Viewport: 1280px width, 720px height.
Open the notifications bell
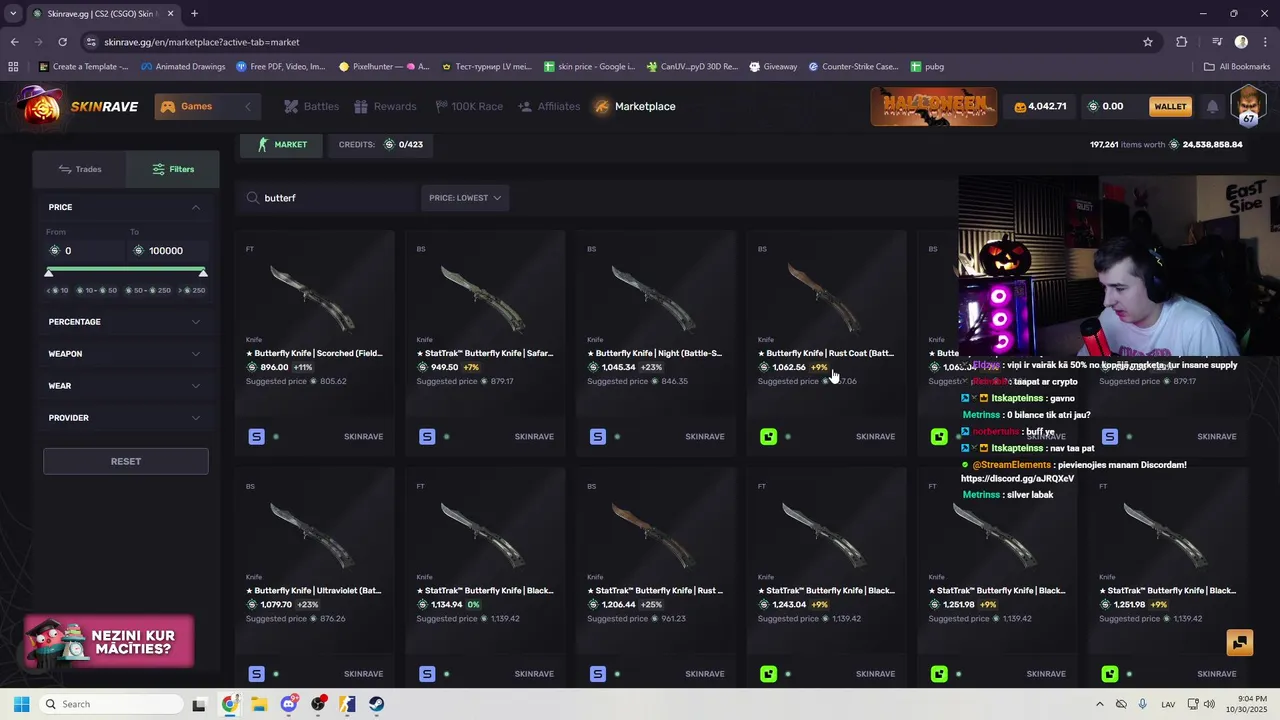pyautogui.click(x=1212, y=106)
